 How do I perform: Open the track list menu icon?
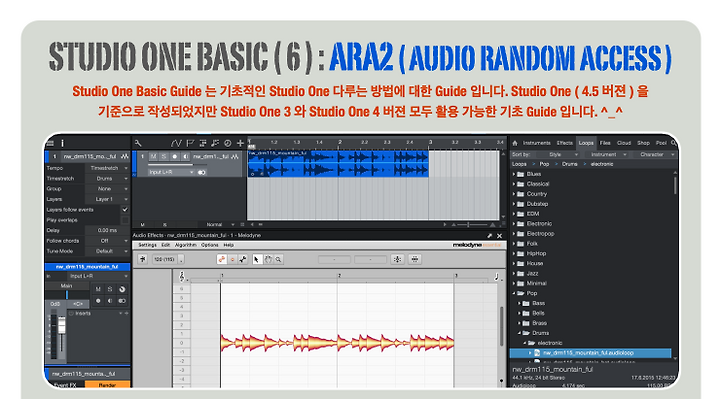point(51,143)
